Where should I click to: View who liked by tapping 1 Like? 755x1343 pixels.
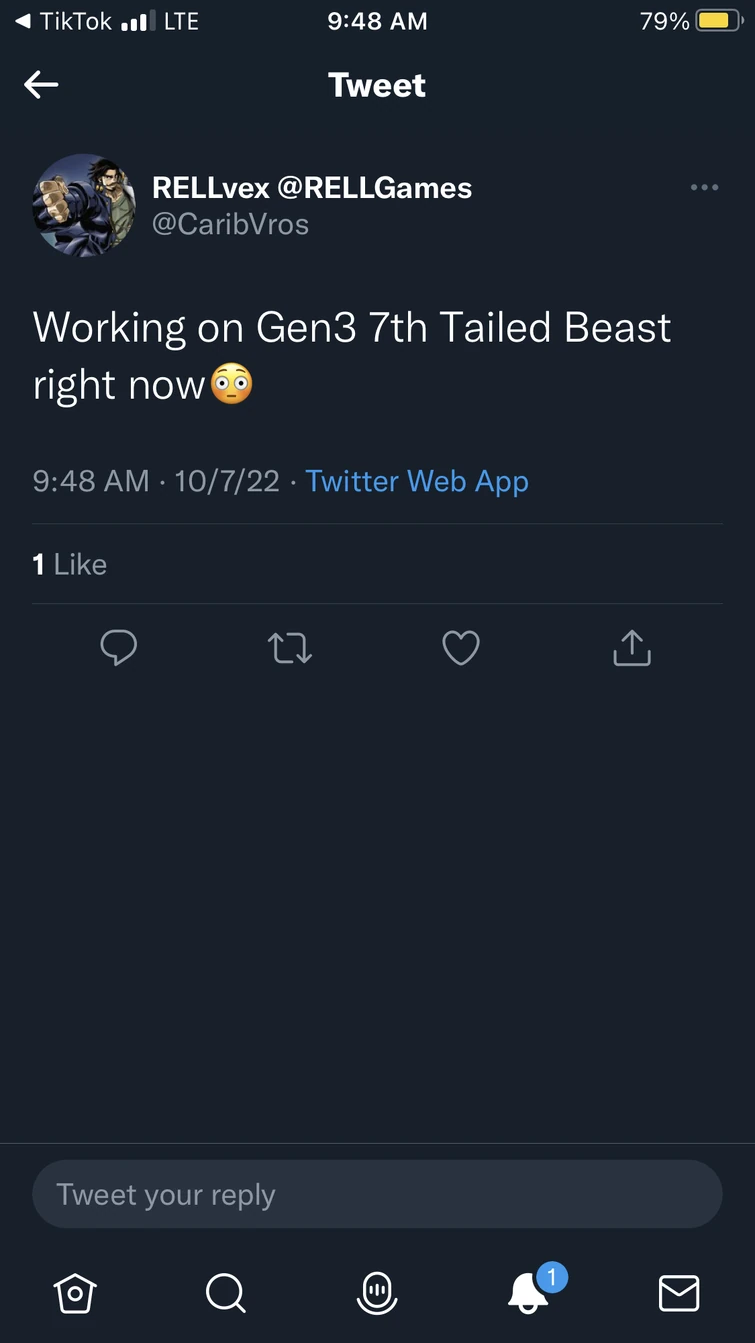(70, 564)
